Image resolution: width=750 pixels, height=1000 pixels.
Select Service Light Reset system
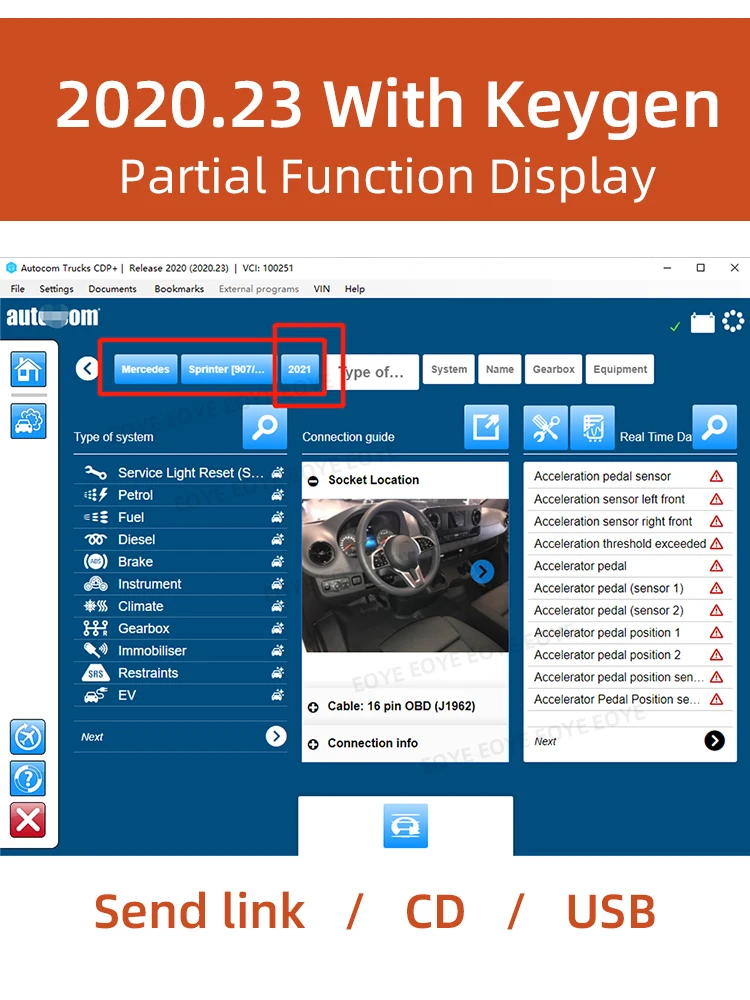pos(180,473)
